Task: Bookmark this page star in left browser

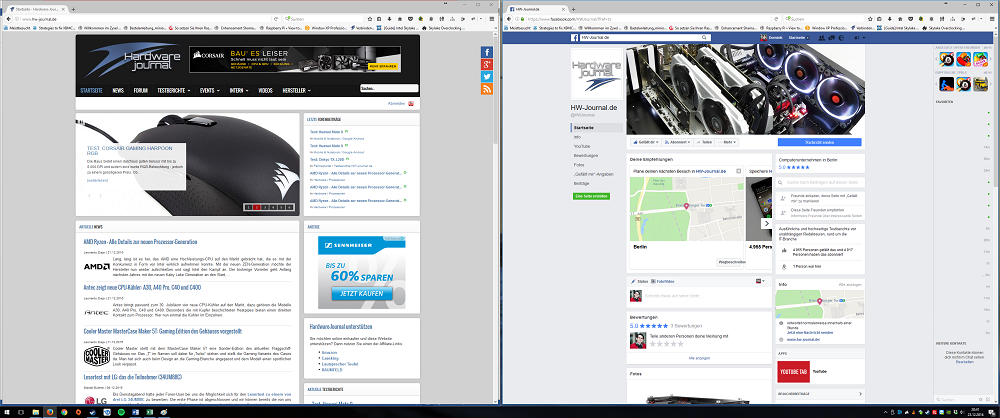Action: [372, 19]
